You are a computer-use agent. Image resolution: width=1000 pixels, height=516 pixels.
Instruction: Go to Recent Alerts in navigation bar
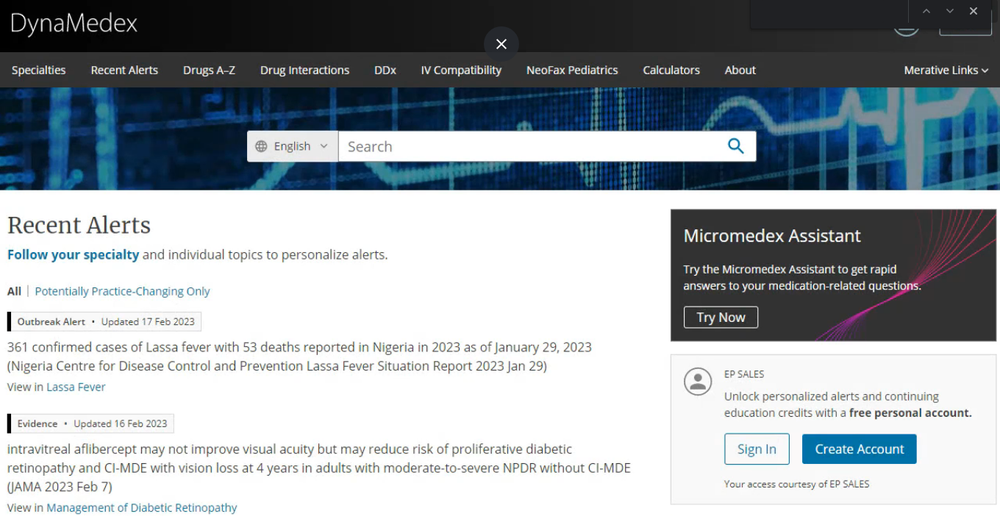pos(124,70)
